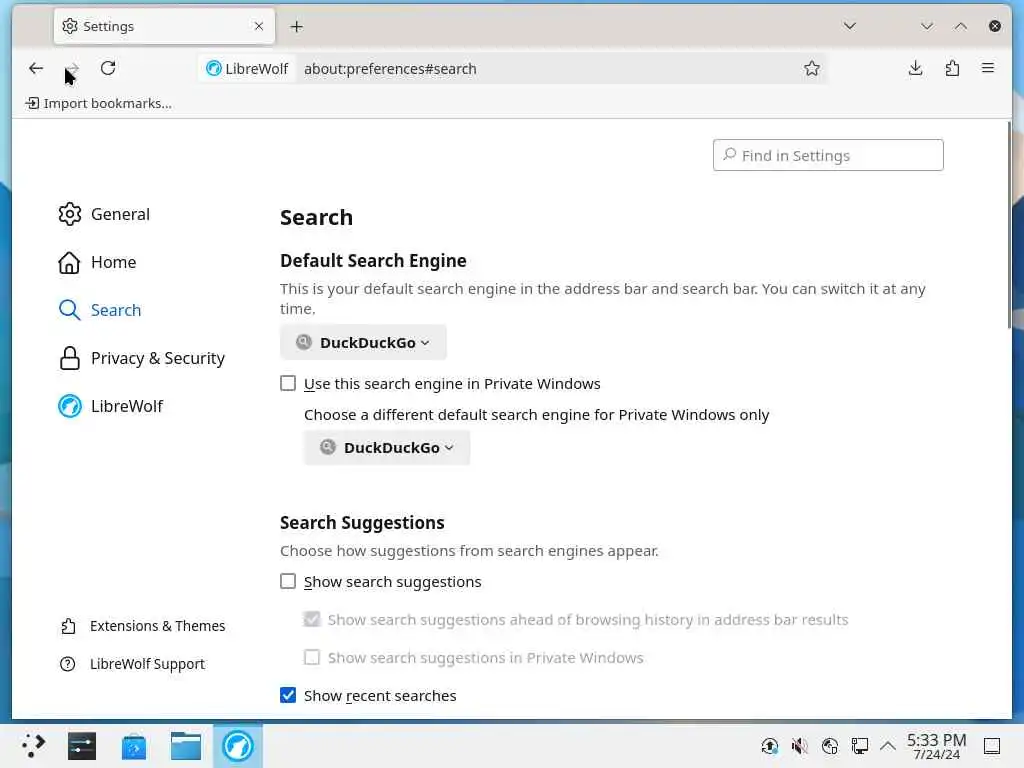Open Extensions & Themes link
1024x768 pixels.
point(142,626)
